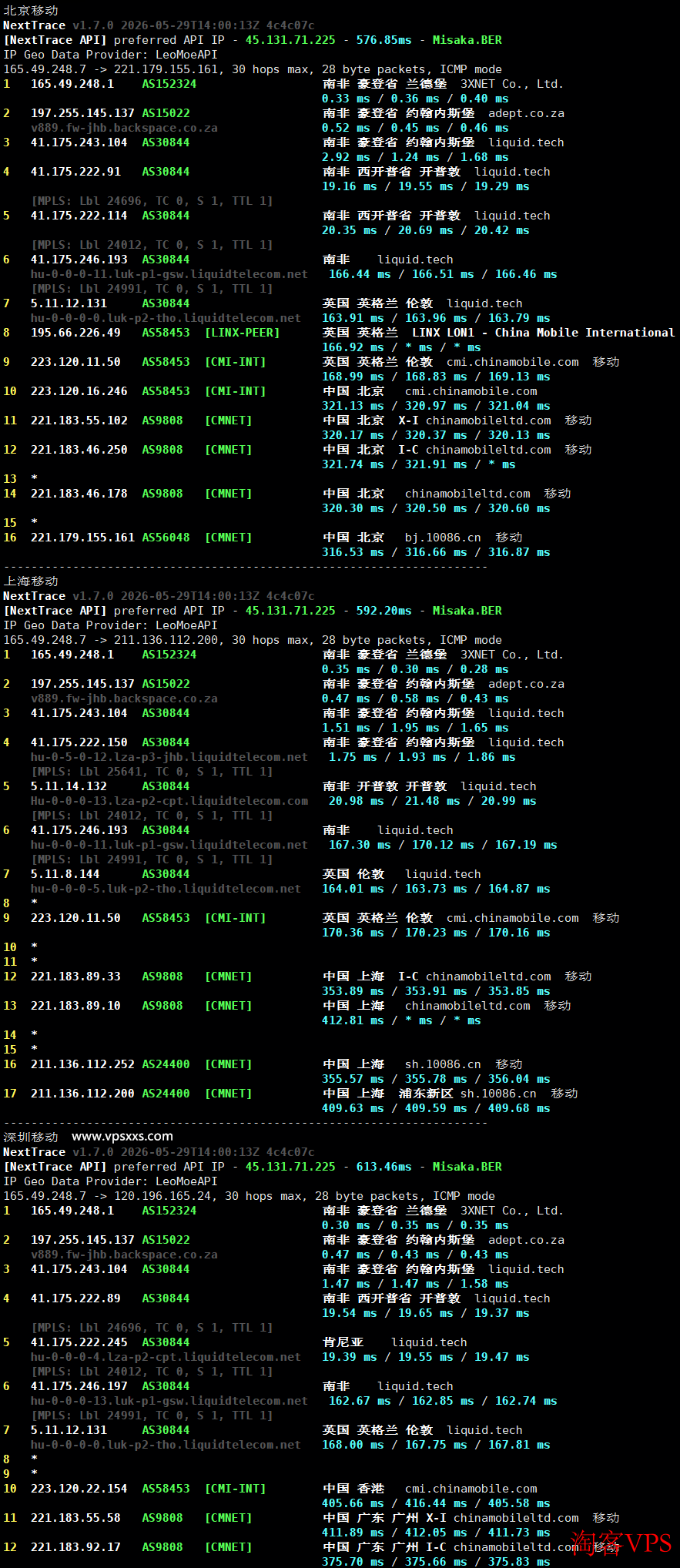
Task: Select the IP address 211.136.112.252
Action: [82, 1064]
